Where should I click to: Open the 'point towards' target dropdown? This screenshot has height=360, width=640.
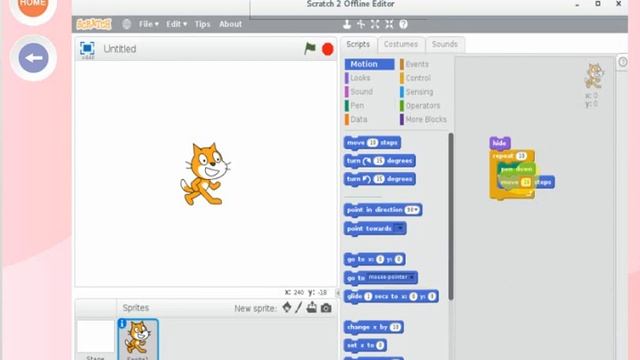pos(400,228)
